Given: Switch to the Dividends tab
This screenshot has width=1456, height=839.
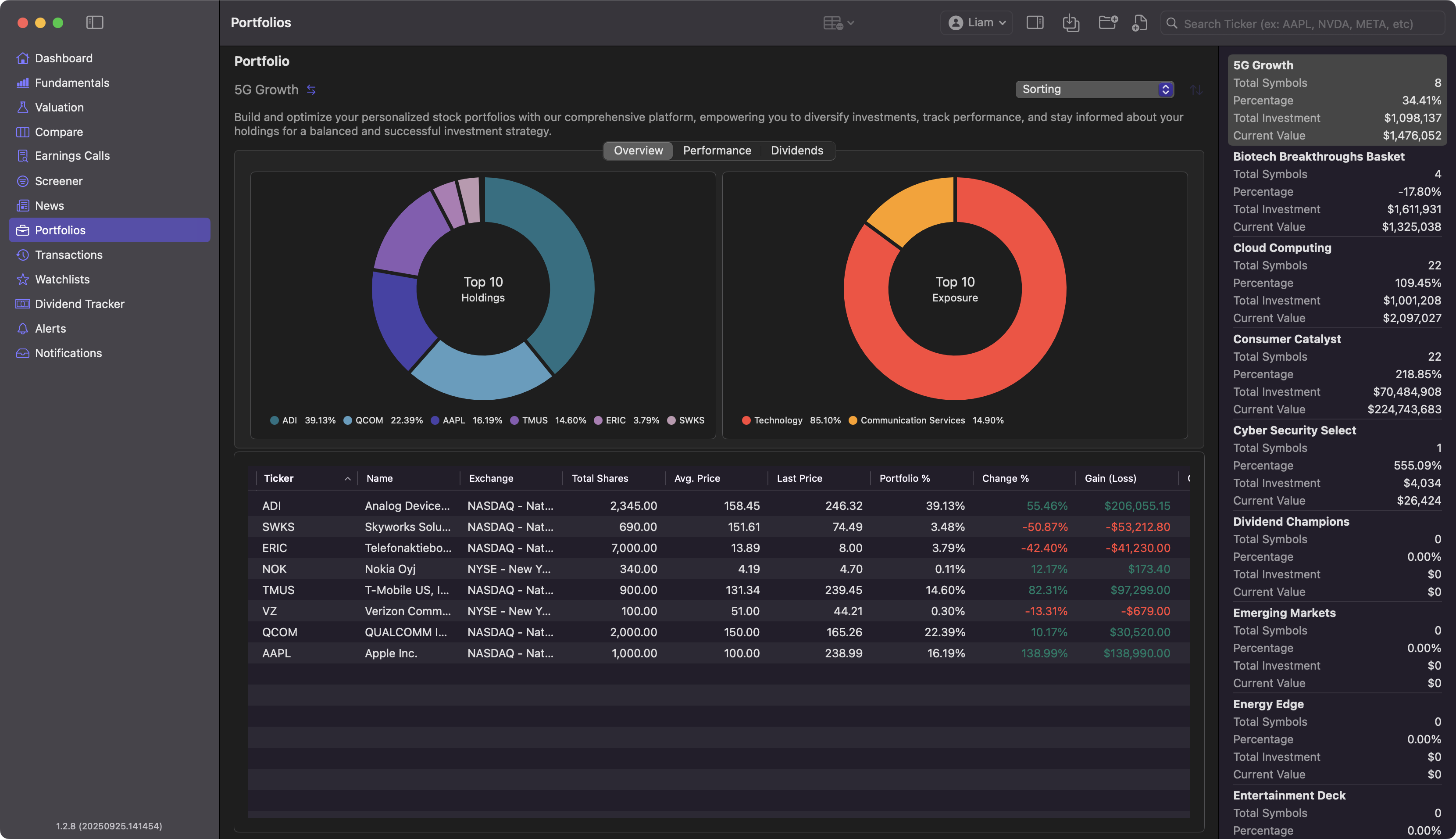Looking at the screenshot, I should (796, 151).
